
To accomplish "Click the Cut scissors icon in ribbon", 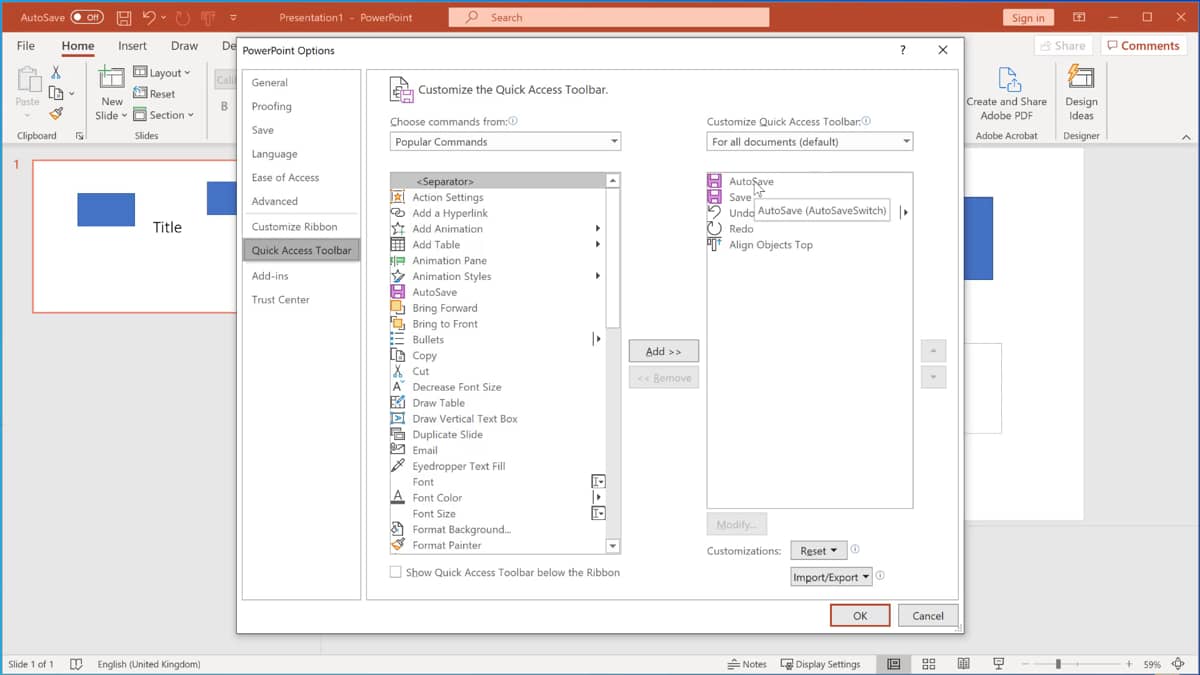I will coord(56,73).
